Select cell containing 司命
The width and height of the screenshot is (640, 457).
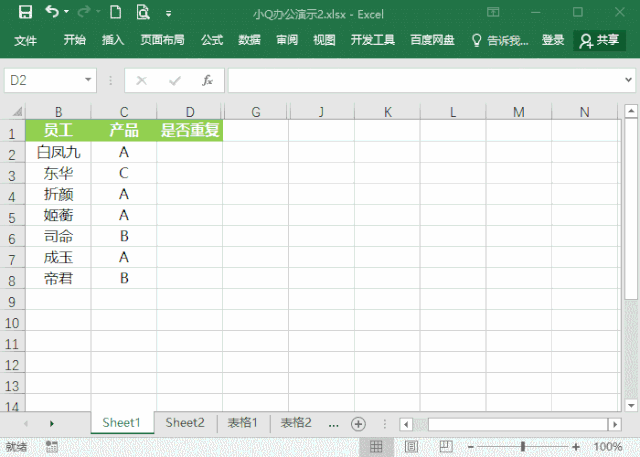pyautogui.click(x=58, y=236)
